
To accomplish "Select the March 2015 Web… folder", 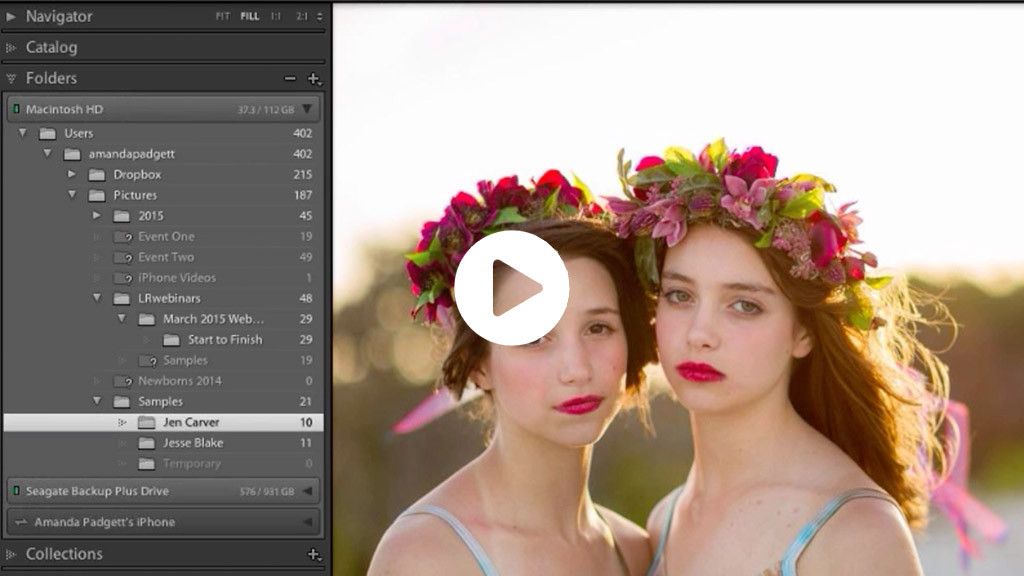I will click(163, 319).
